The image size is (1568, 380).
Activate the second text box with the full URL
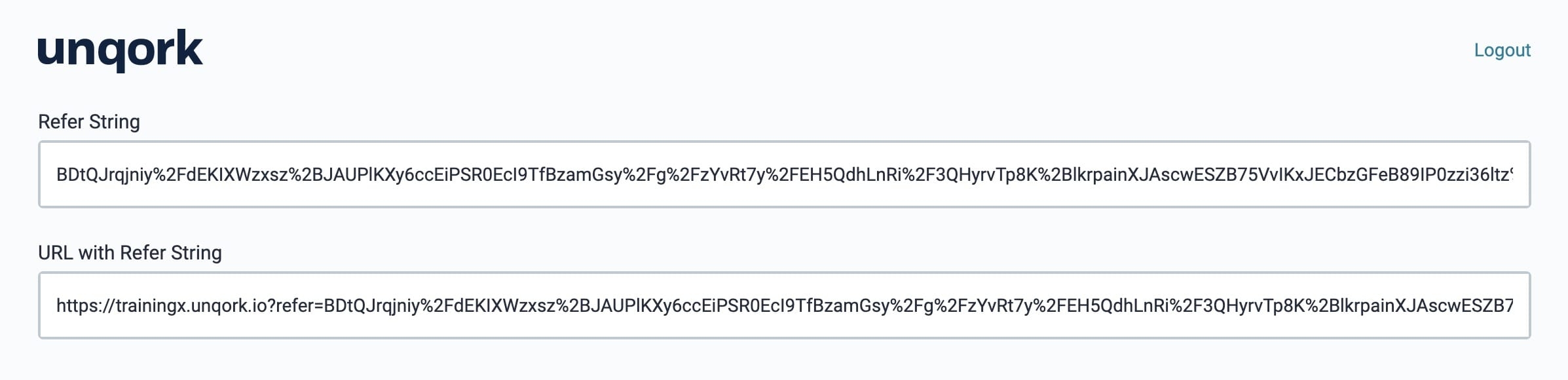coord(784,305)
